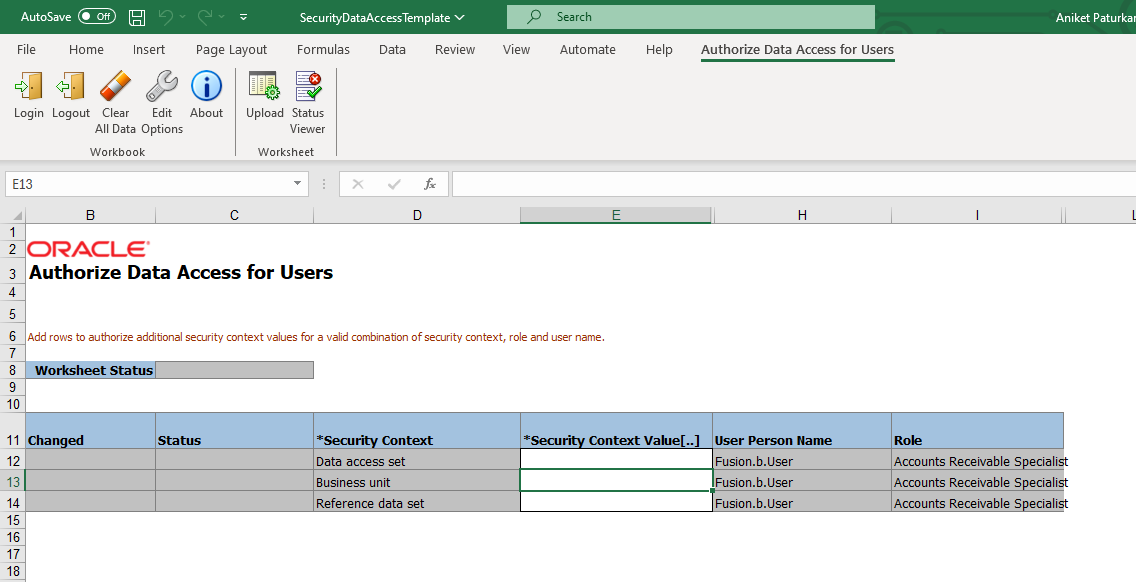Switch to the Insert tab

coord(149,49)
